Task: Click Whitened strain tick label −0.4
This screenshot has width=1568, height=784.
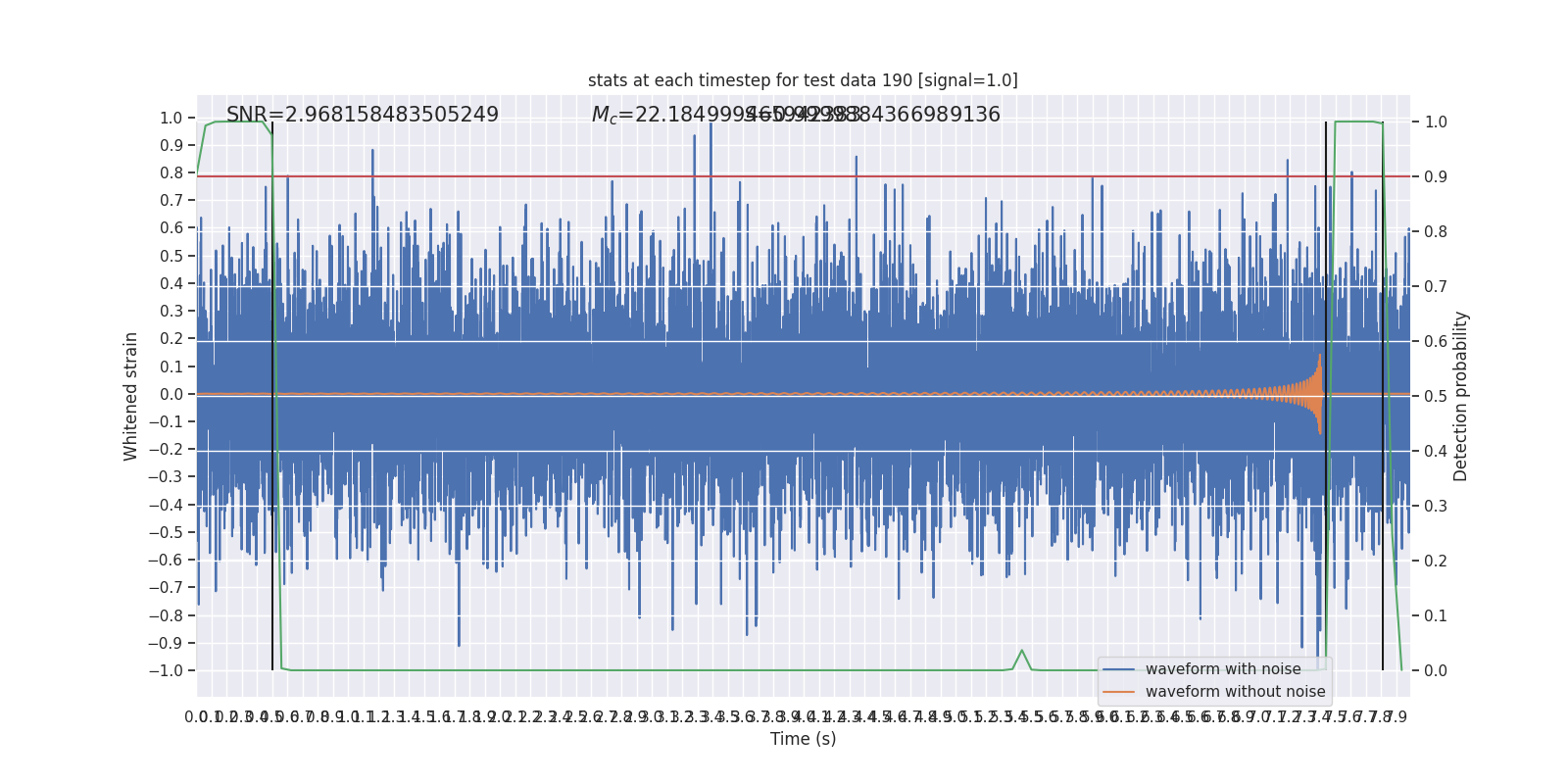Action: (166, 505)
